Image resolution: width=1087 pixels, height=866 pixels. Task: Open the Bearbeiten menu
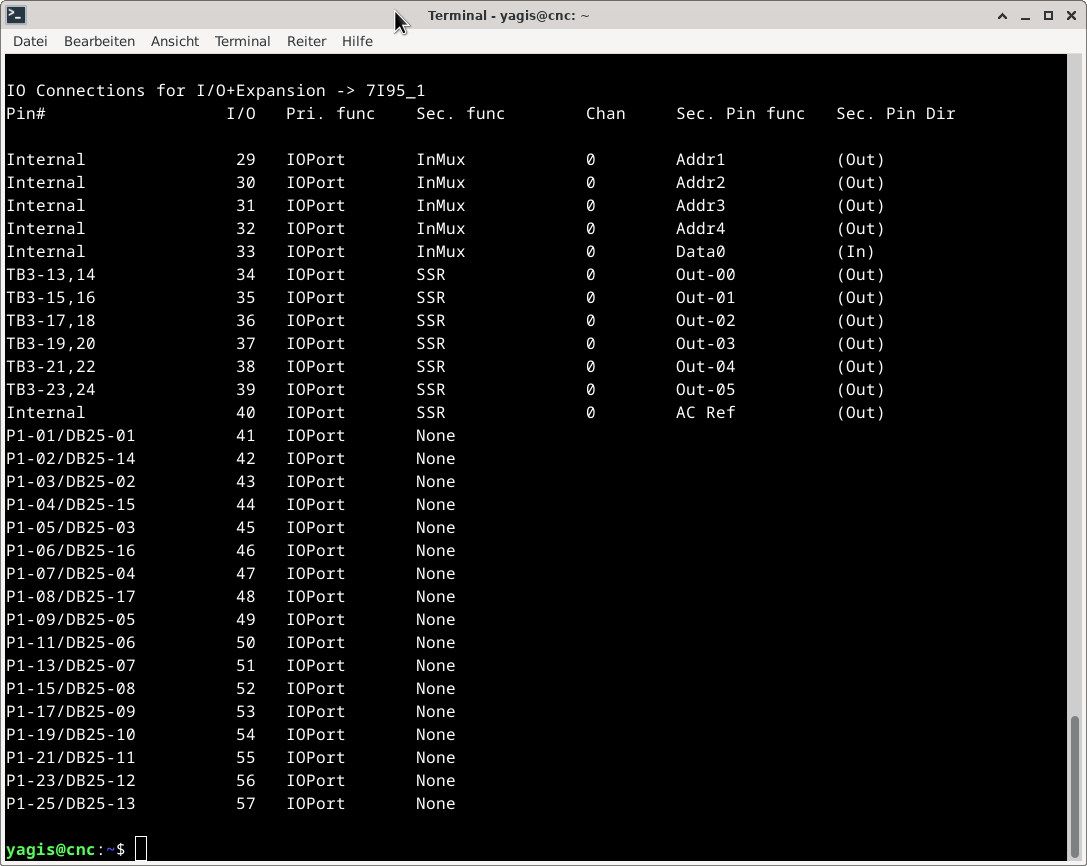pyautogui.click(x=99, y=42)
